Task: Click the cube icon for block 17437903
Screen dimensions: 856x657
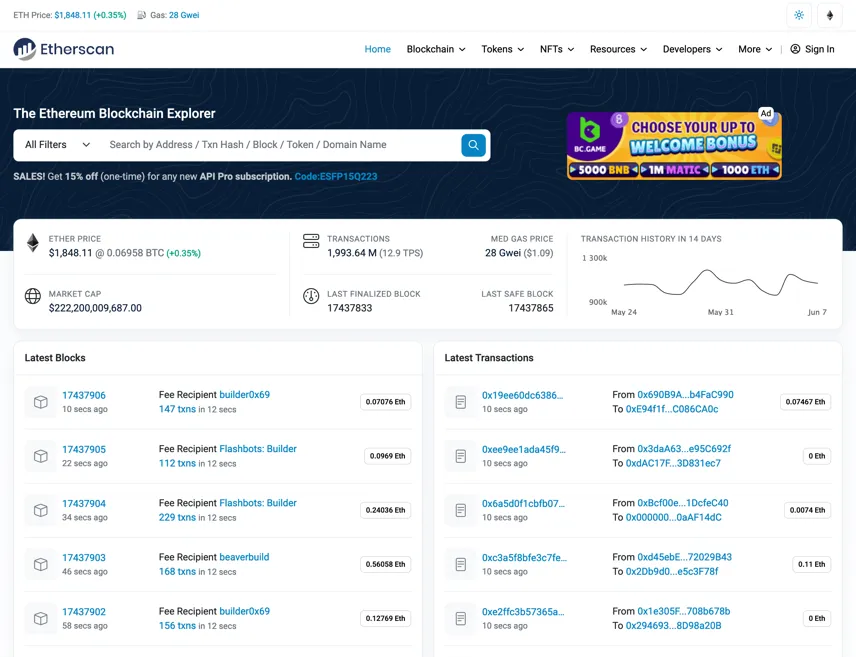Action: [x=40, y=564]
